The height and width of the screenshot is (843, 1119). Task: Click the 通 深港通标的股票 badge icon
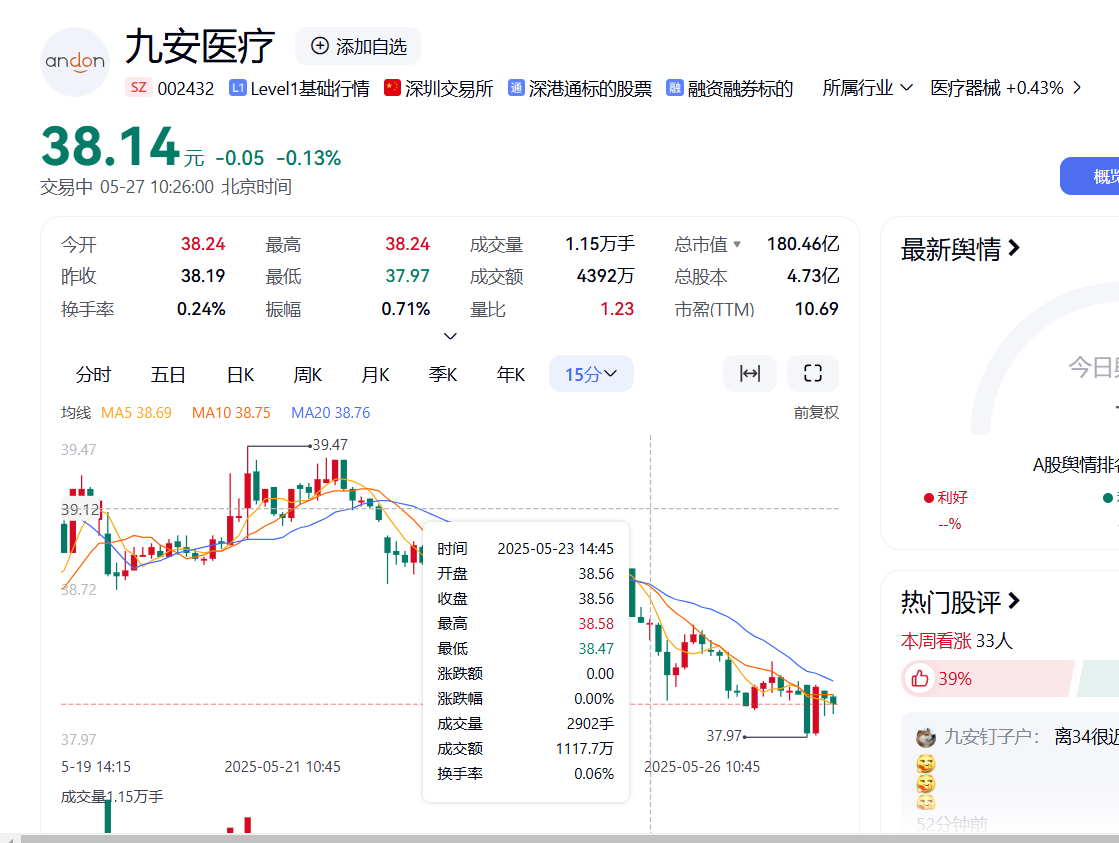(516, 88)
